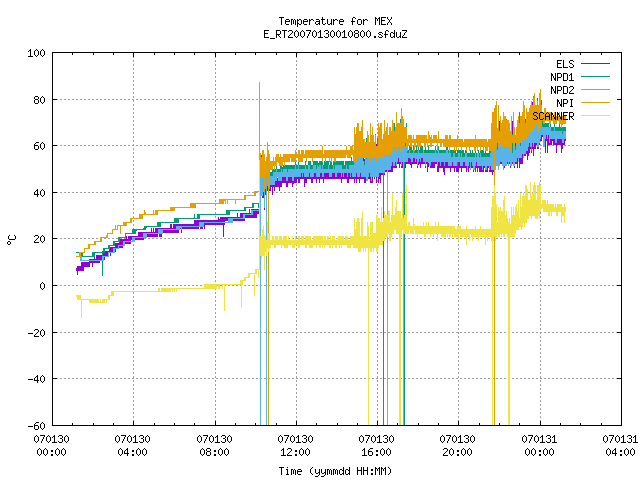
Task: Click the purple ELS legend line sample
Action: [595, 64]
